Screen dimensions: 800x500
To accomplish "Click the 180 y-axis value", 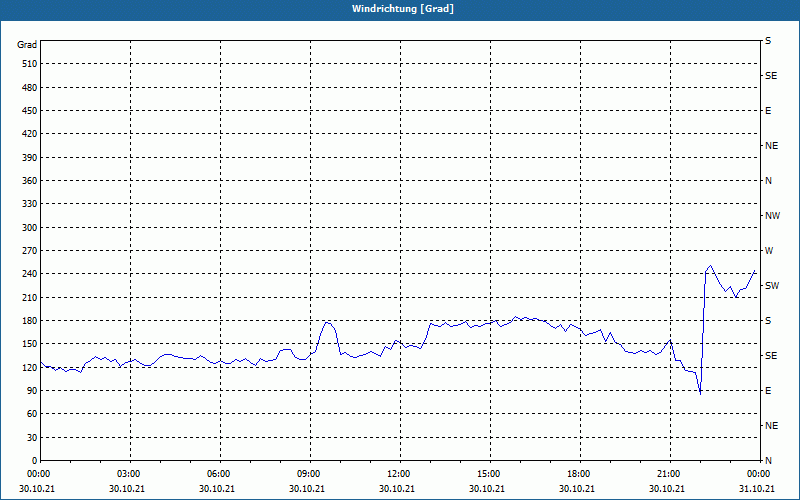I will click(30, 321).
